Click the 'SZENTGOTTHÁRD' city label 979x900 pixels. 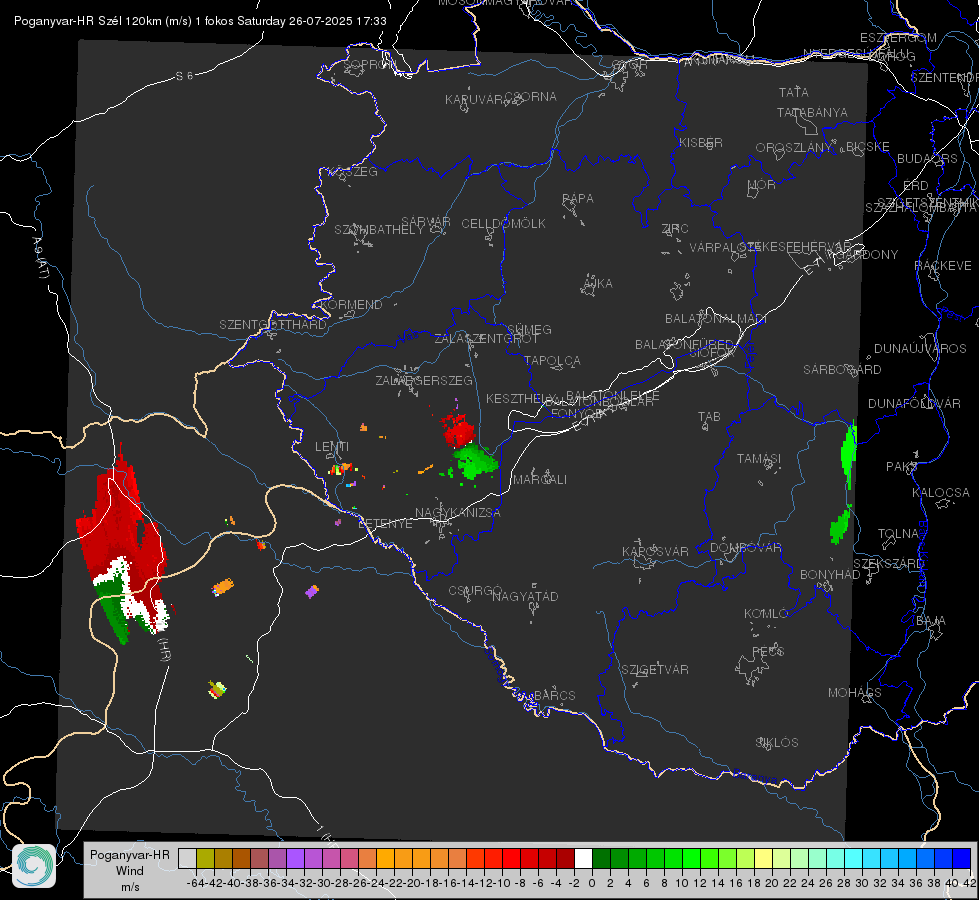273,325
